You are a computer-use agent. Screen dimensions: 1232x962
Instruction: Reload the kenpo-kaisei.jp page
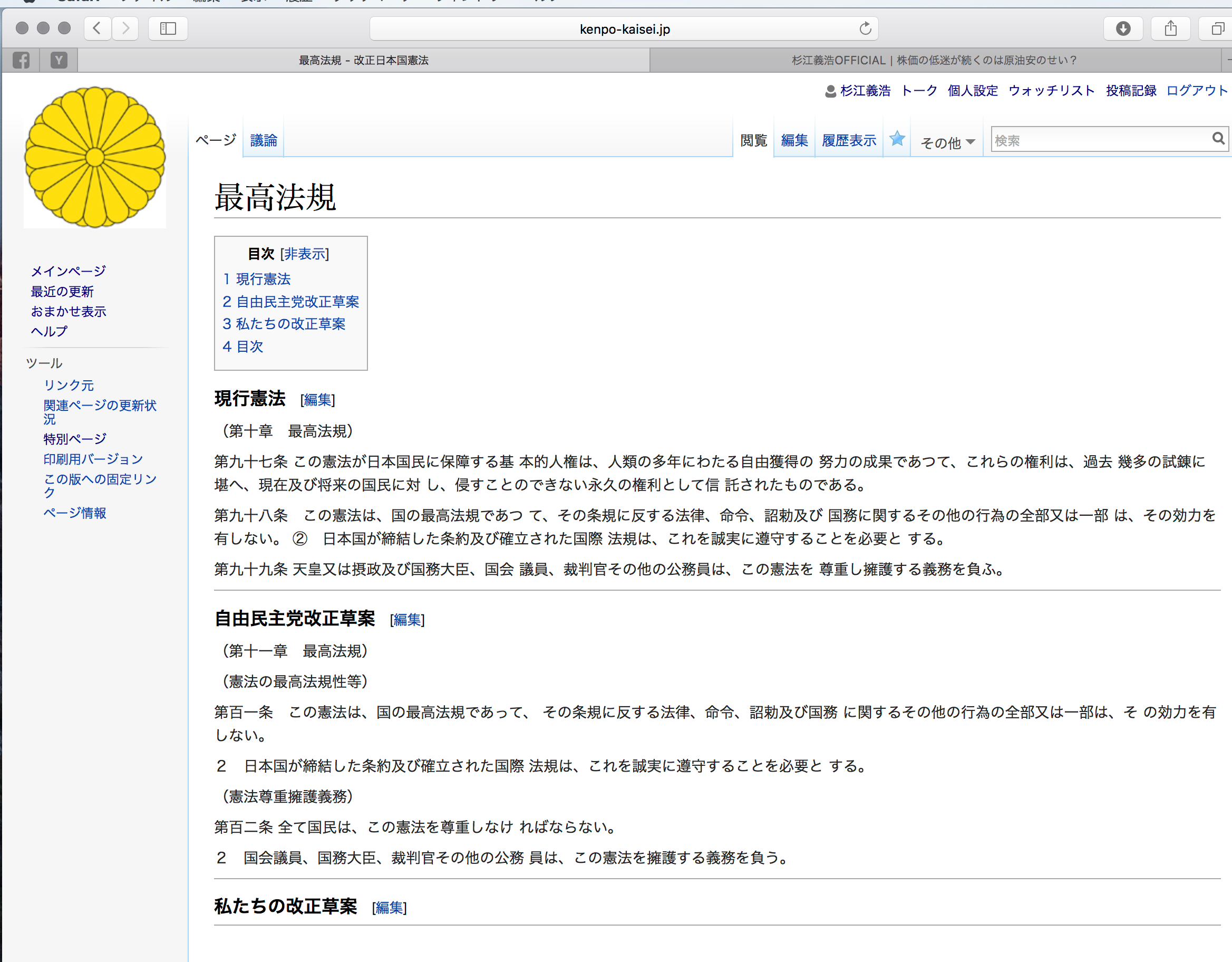pyautogui.click(x=865, y=28)
